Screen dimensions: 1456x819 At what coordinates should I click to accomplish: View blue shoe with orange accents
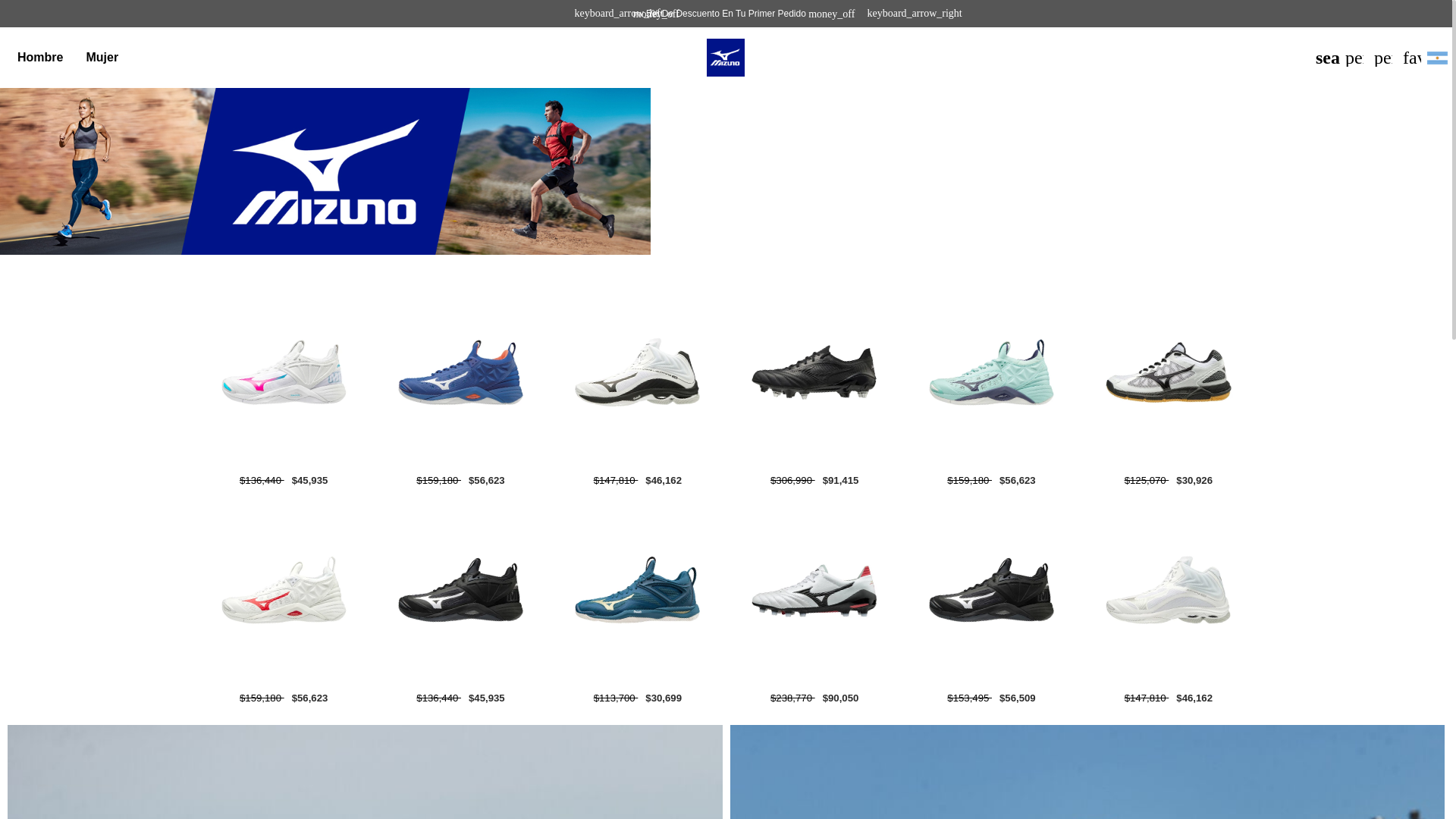pos(460,372)
